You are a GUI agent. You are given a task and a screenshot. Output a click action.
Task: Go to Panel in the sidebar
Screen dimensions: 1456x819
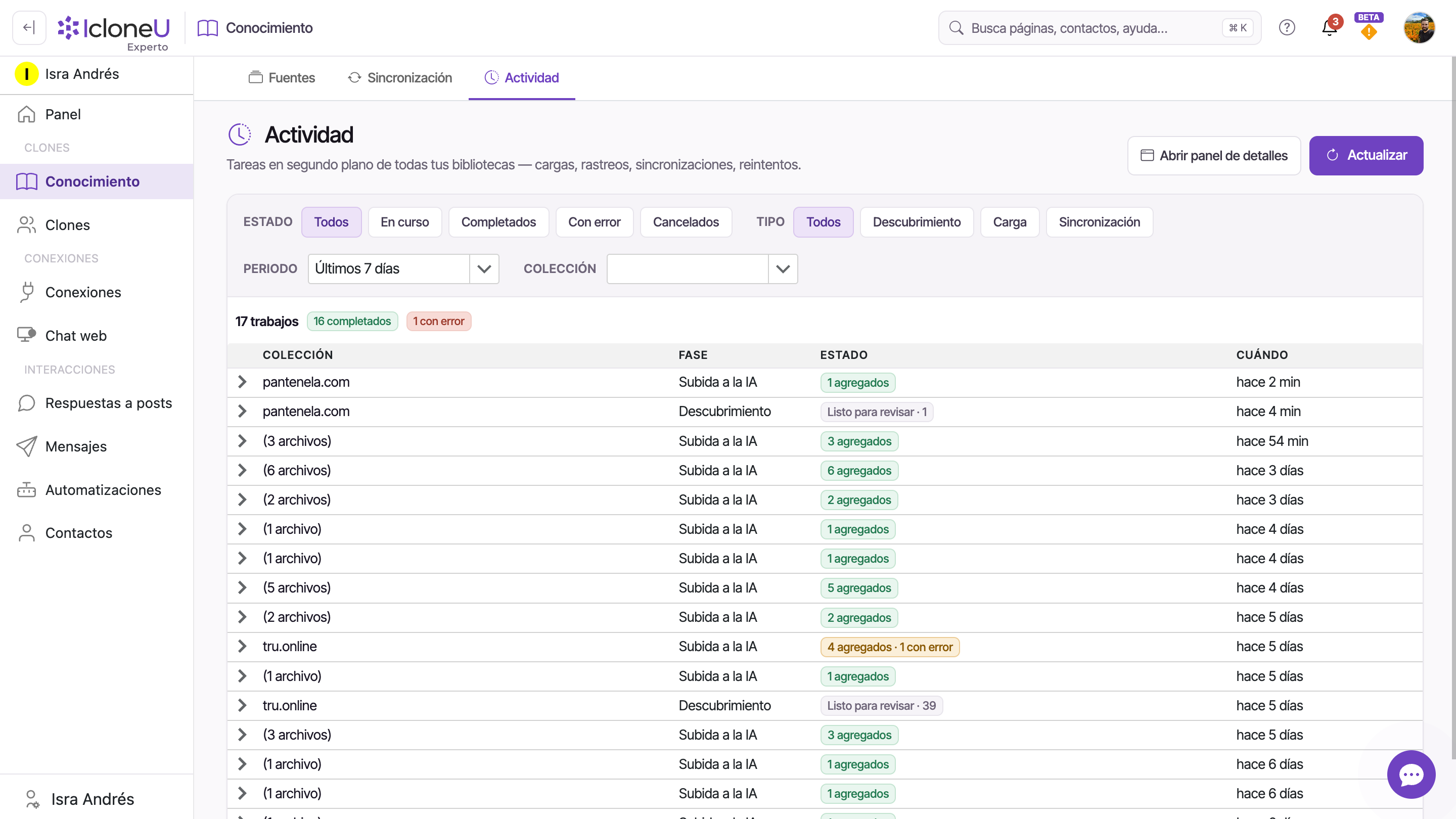coord(97,115)
